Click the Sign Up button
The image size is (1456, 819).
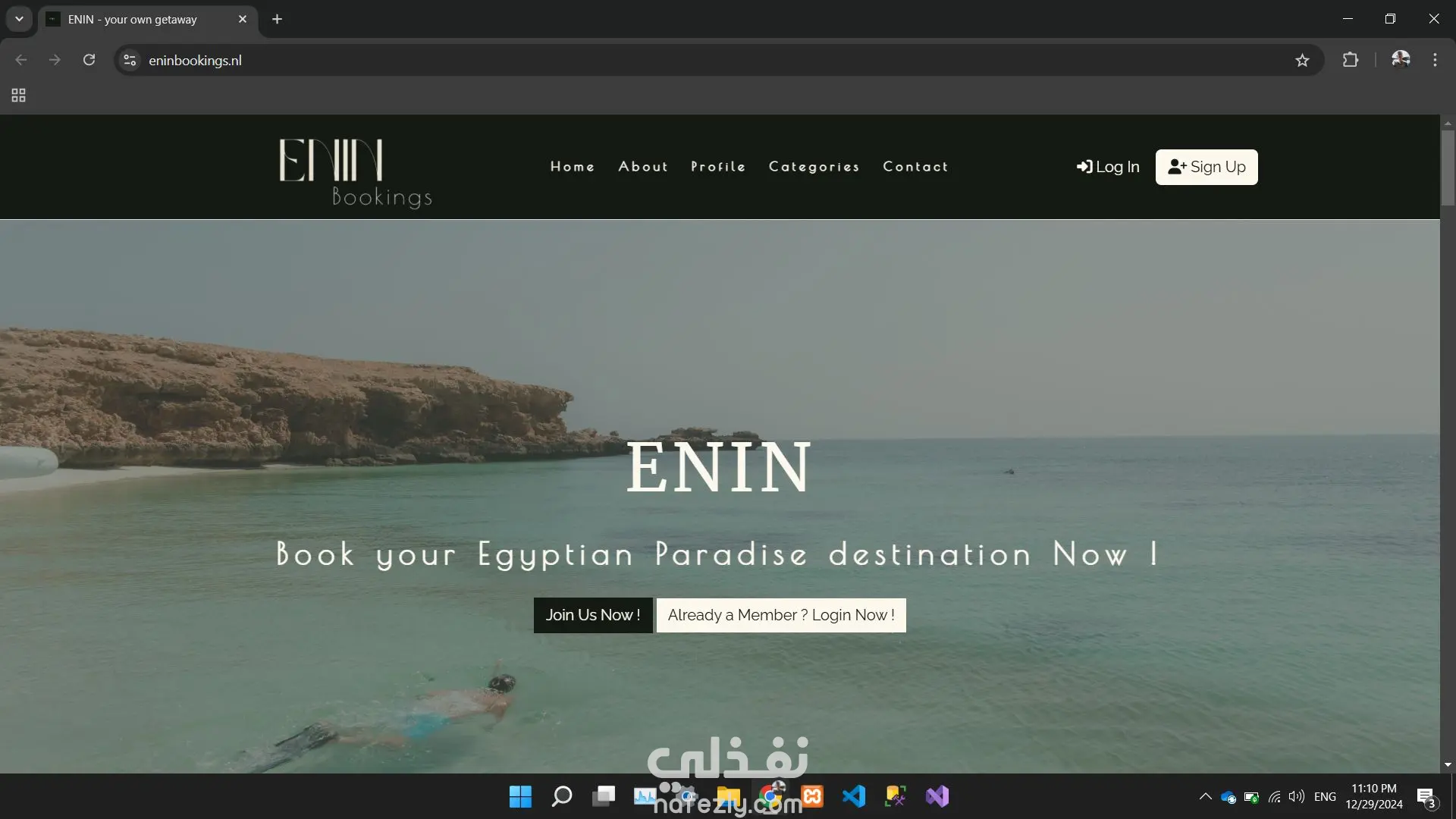click(1207, 167)
